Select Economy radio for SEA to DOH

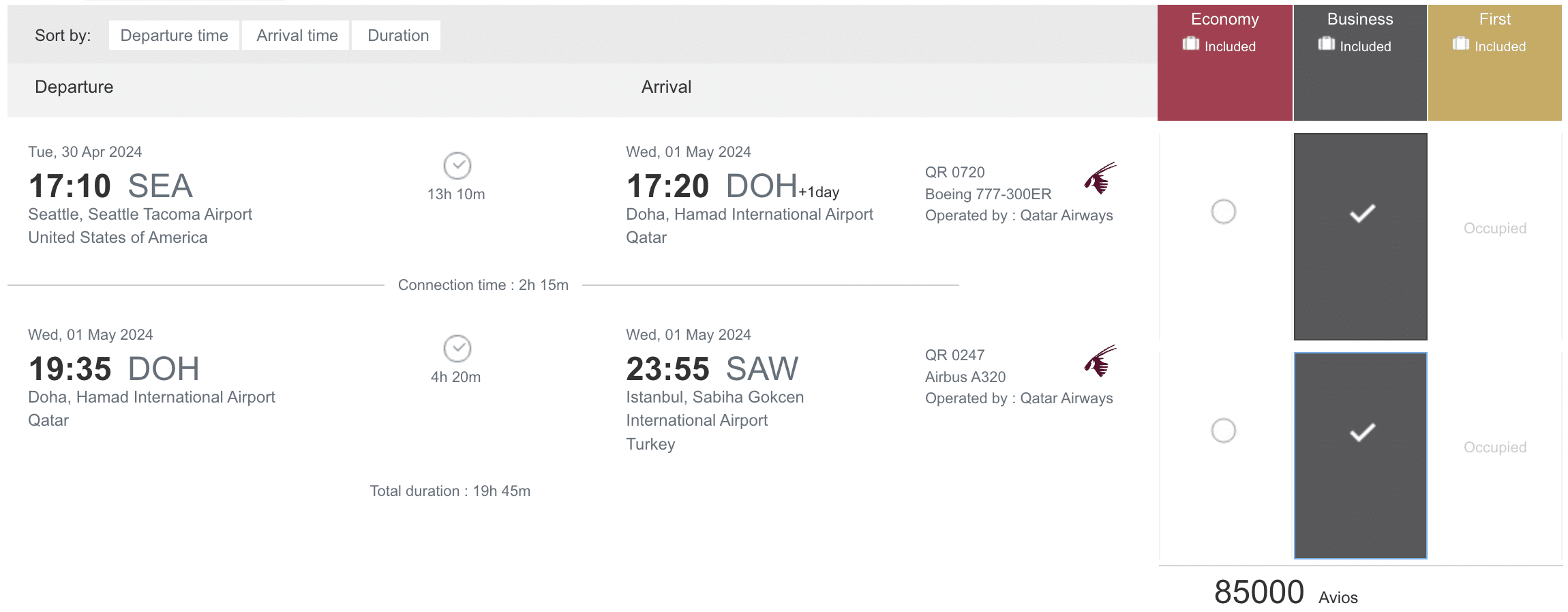tap(1223, 212)
